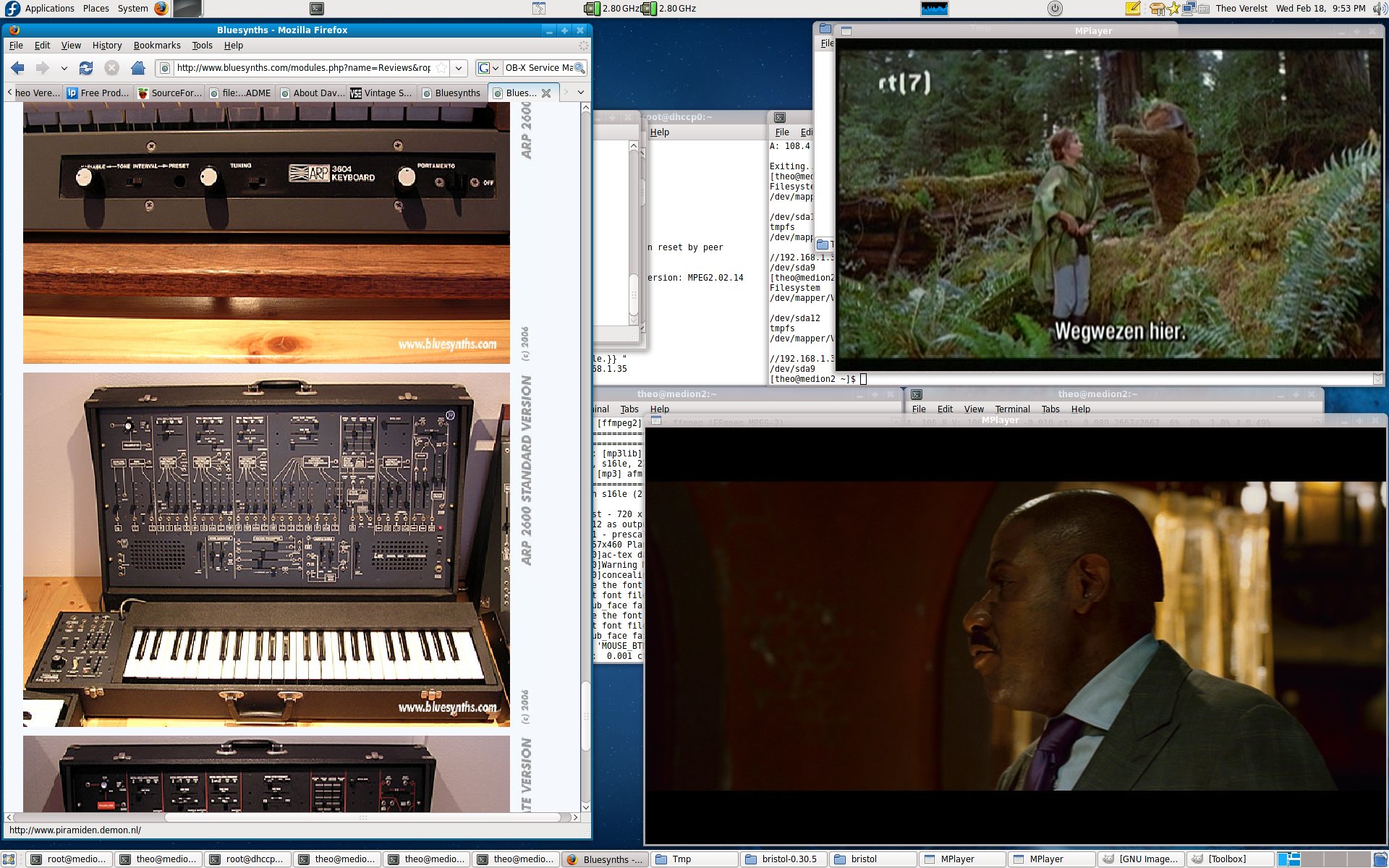Click Help menu in dhccp0 terminal
1389x868 pixels.
[660, 132]
